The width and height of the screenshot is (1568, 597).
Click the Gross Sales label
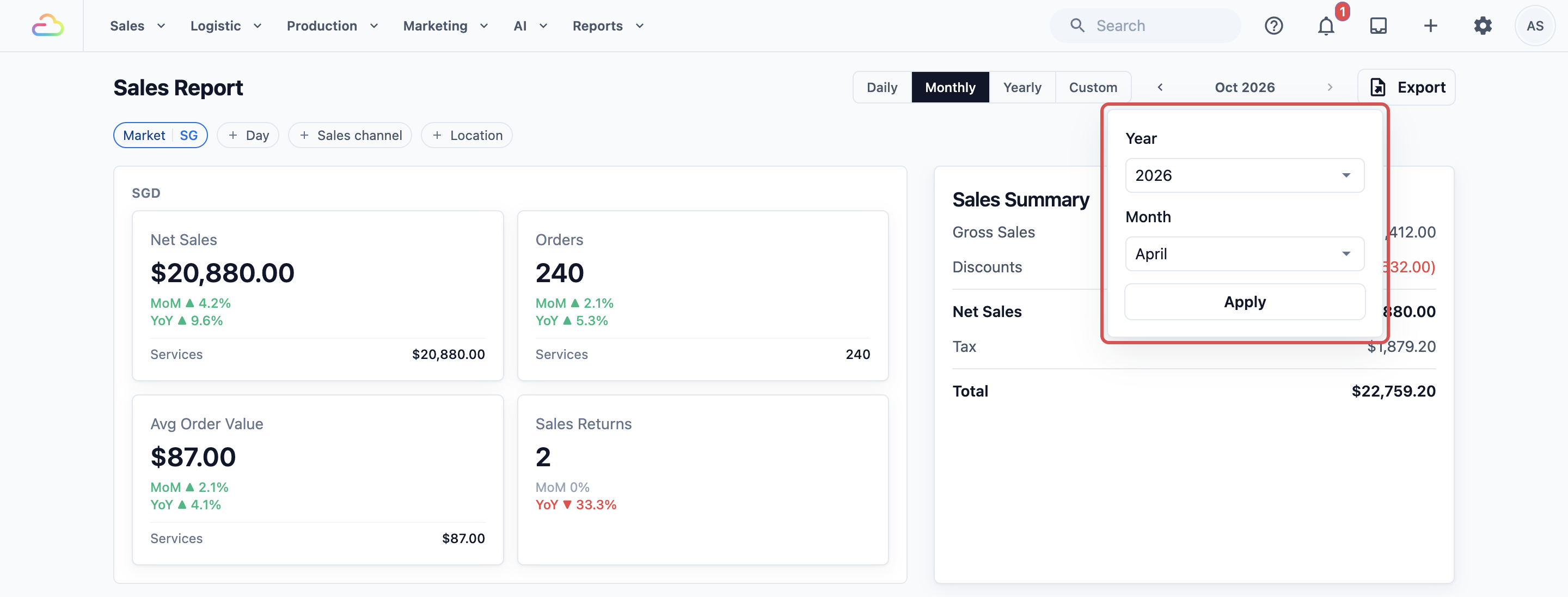(x=994, y=232)
